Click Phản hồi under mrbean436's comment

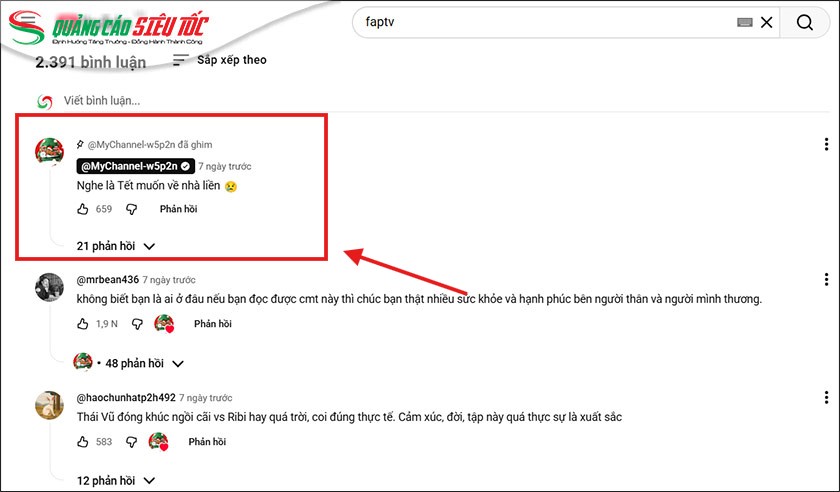click(x=212, y=324)
